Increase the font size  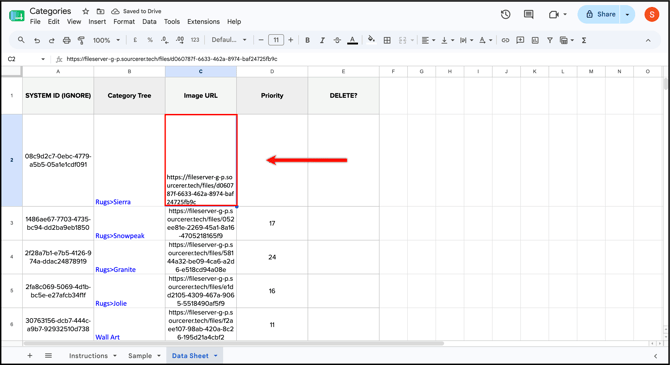pos(291,40)
